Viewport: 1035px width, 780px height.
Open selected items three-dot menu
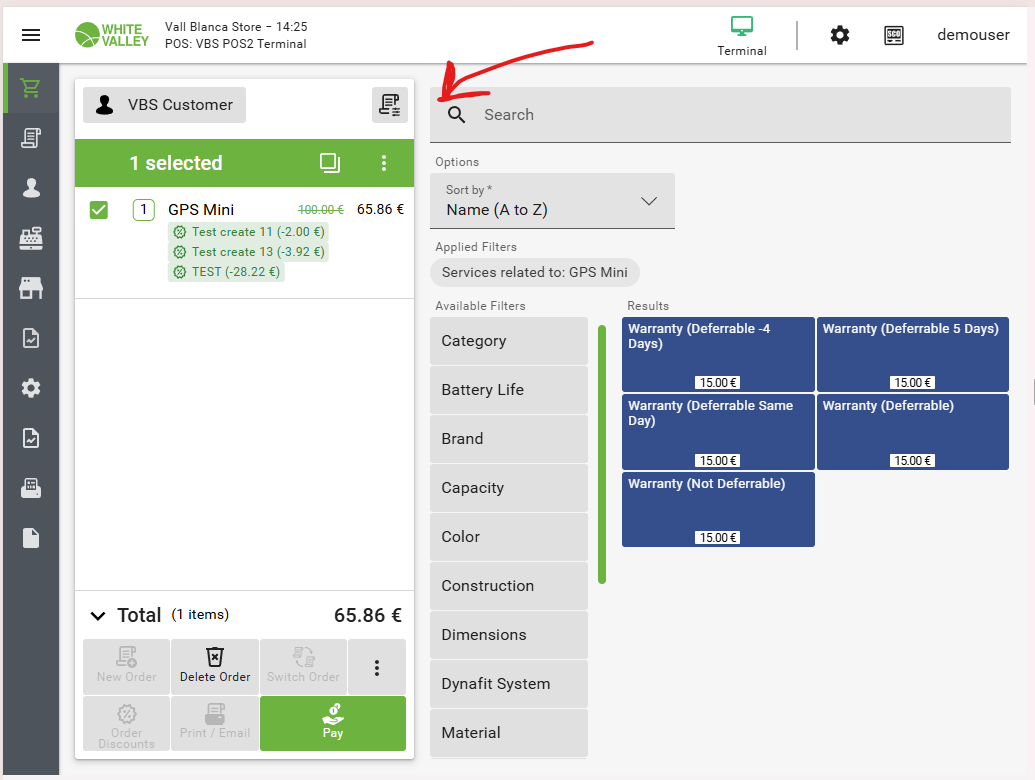(x=384, y=163)
